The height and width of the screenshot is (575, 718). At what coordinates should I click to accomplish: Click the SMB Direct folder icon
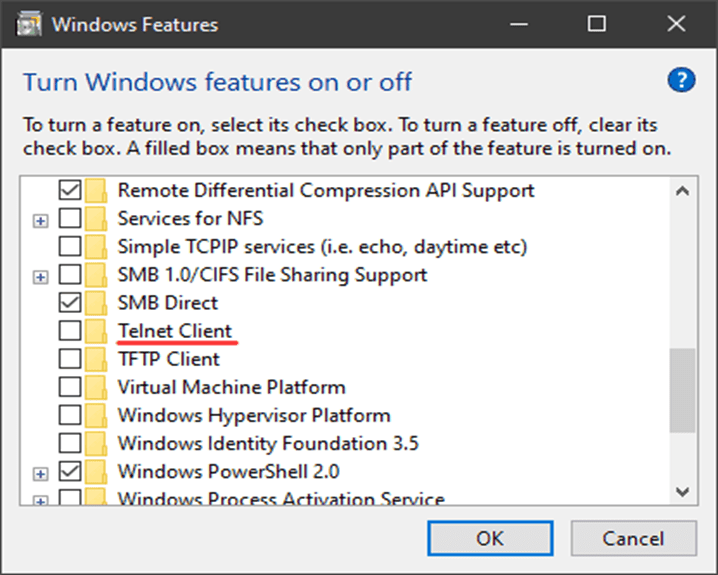coord(96,303)
